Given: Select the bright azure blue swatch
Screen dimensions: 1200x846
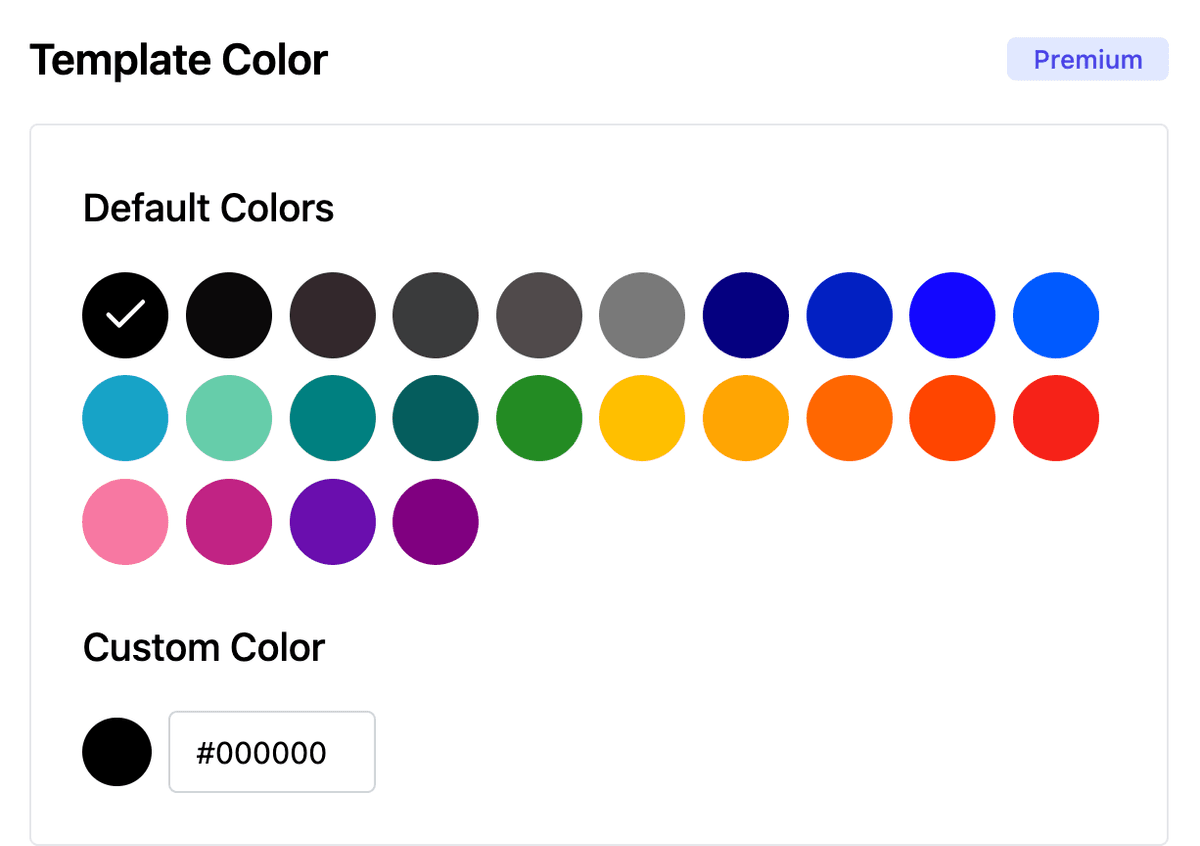Looking at the screenshot, I should 1056,315.
